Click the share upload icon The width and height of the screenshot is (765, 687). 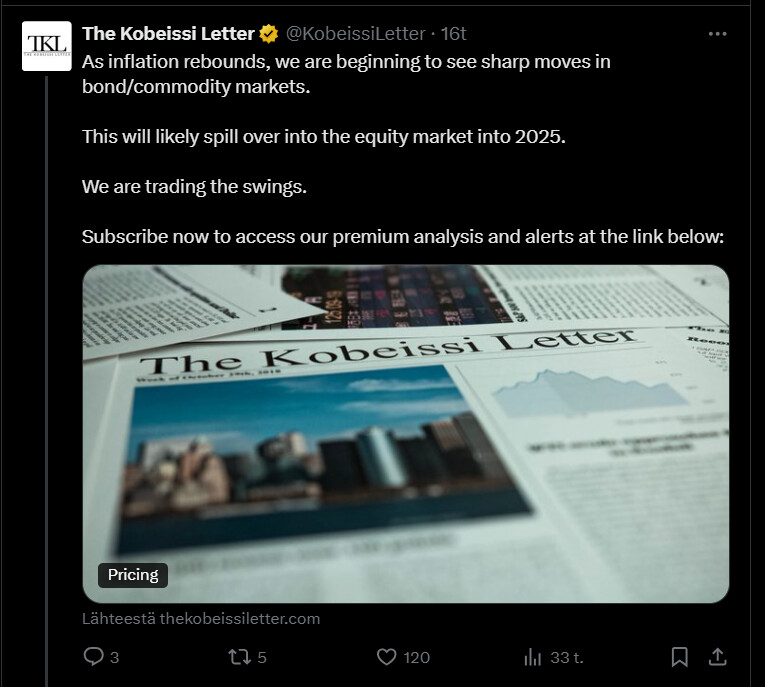[717, 656]
